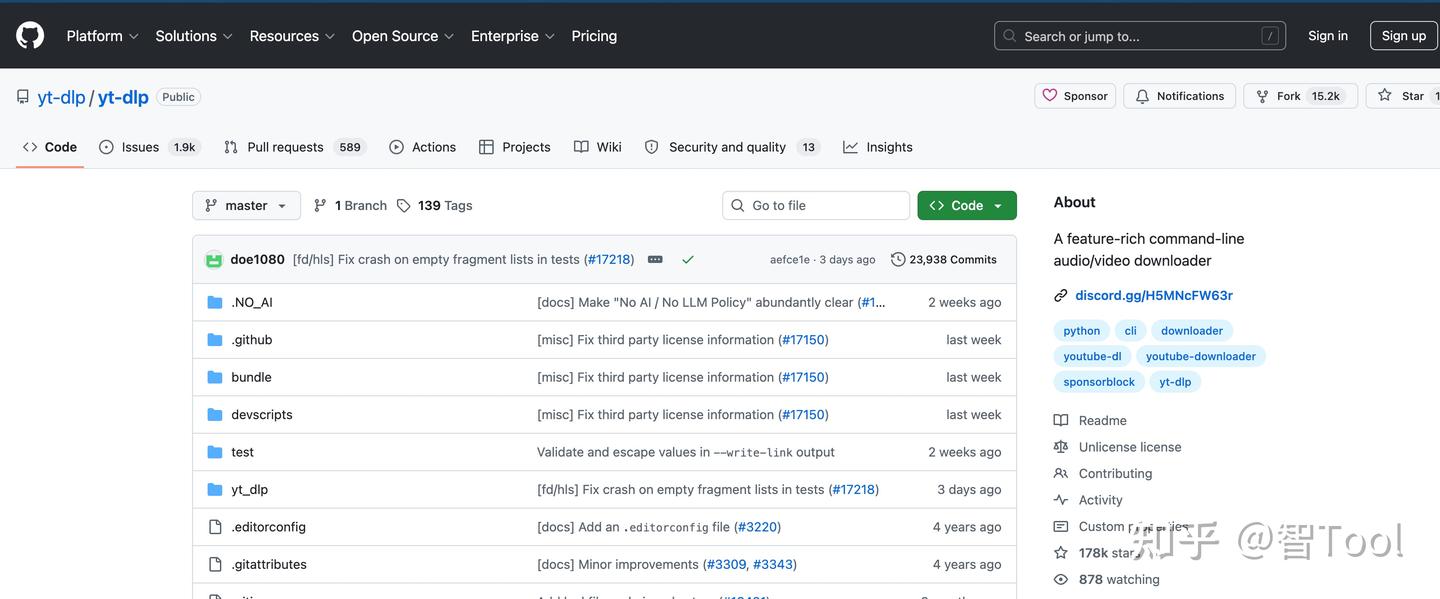Click the Fork 15.2k button
The height and width of the screenshot is (599, 1440).
point(1300,96)
